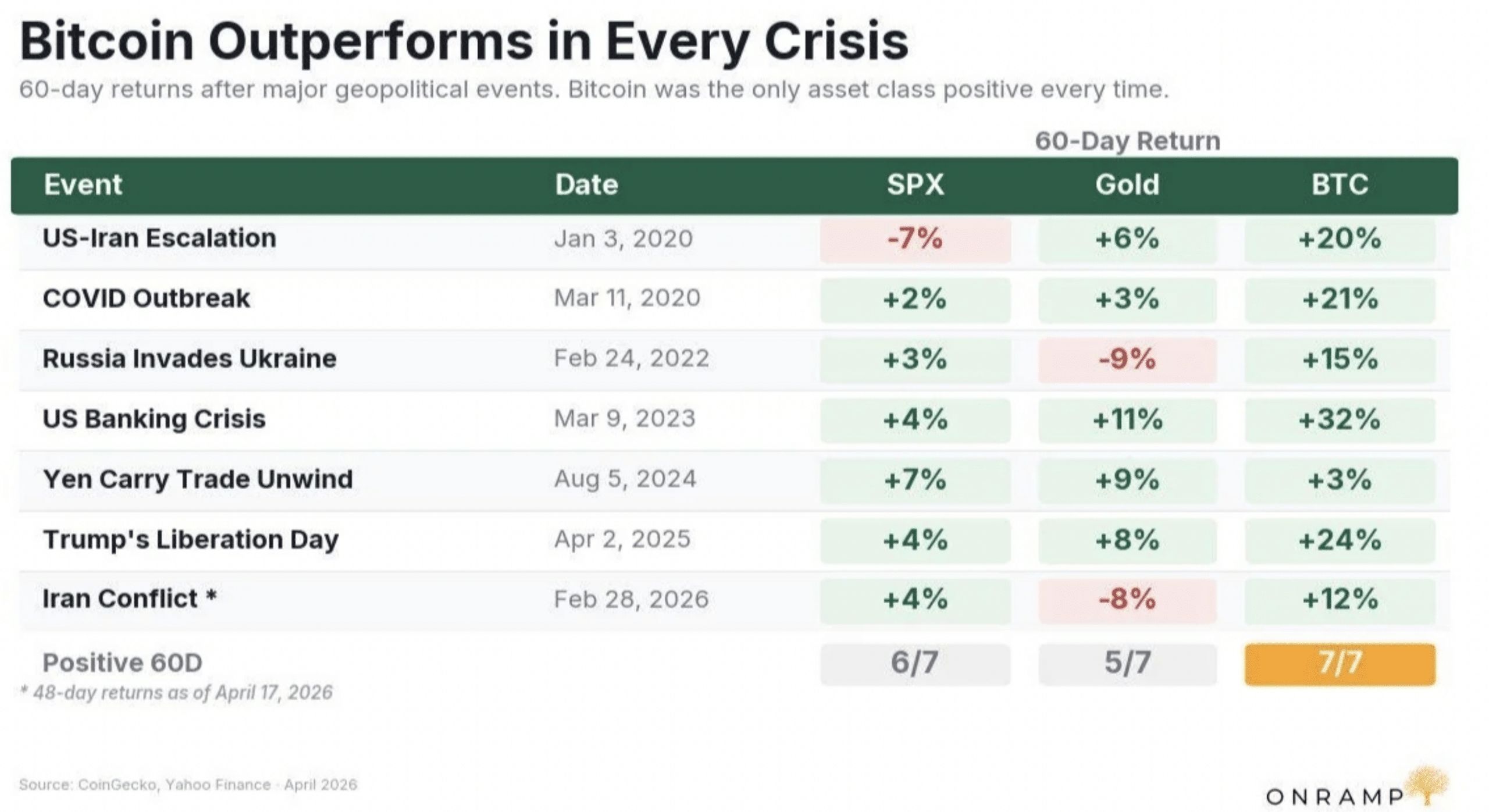Click the red -9% Gold cell
This screenshot has width=1489, height=812.
pyautogui.click(x=1127, y=359)
